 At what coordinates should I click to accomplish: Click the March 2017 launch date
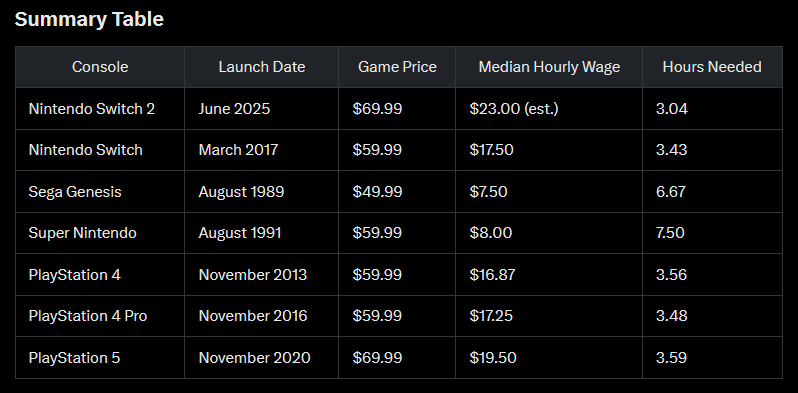pyautogui.click(x=238, y=150)
